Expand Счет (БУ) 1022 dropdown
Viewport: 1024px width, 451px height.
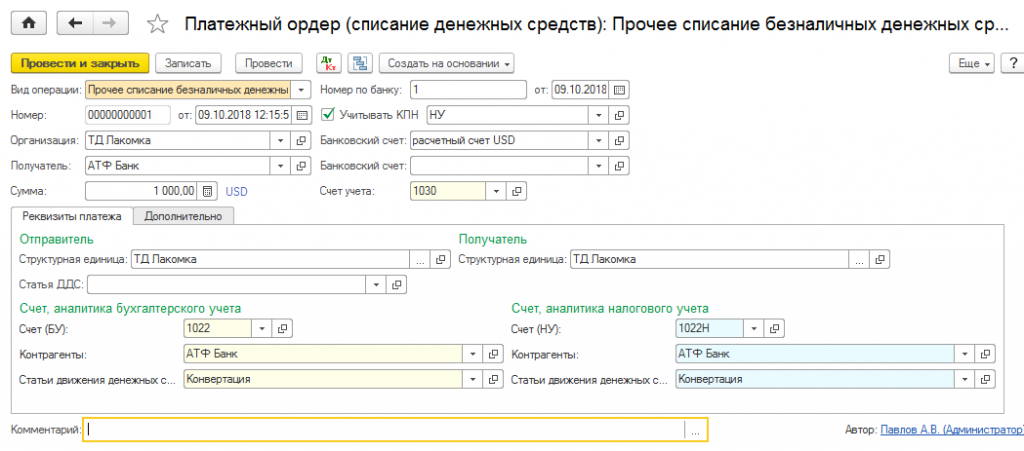(261, 328)
